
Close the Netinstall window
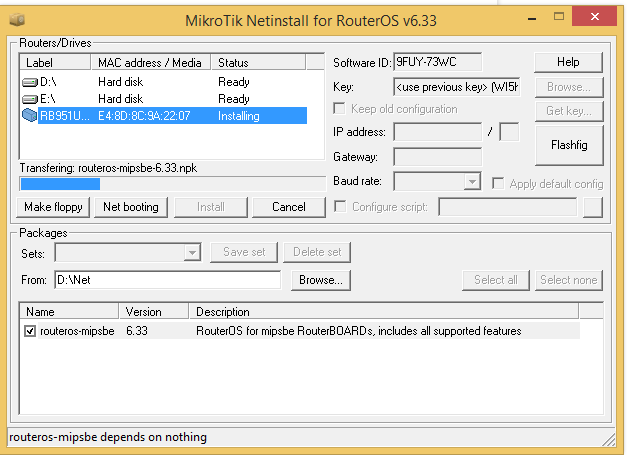click(x=595, y=16)
